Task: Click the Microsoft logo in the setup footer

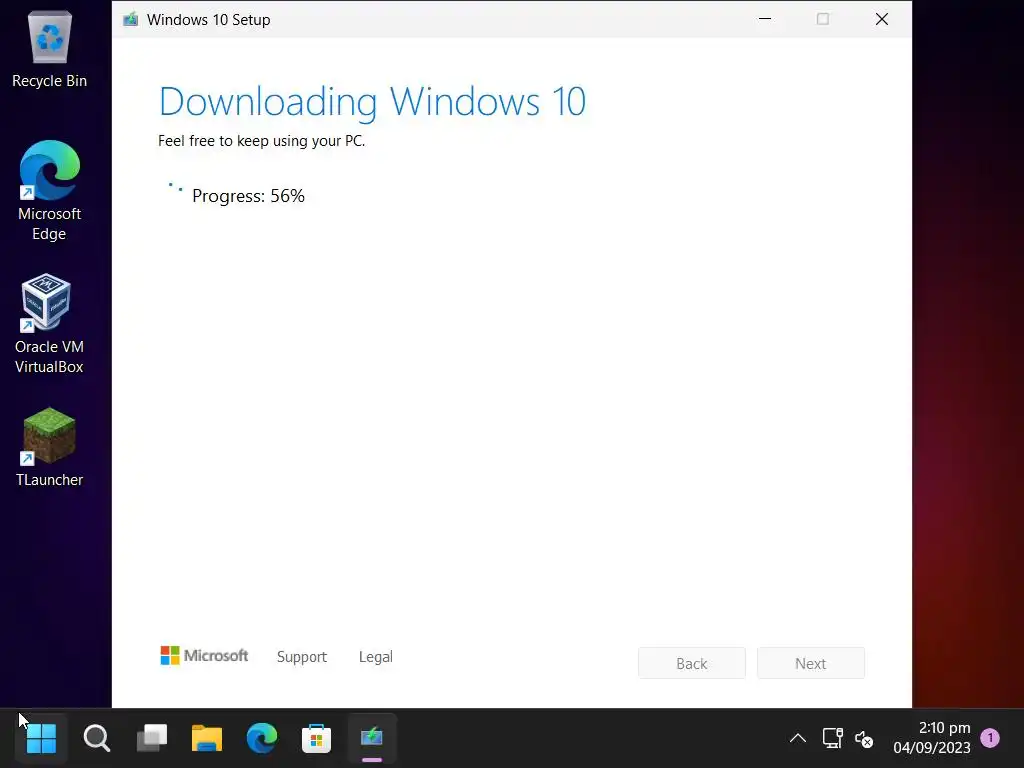Action: (x=204, y=656)
